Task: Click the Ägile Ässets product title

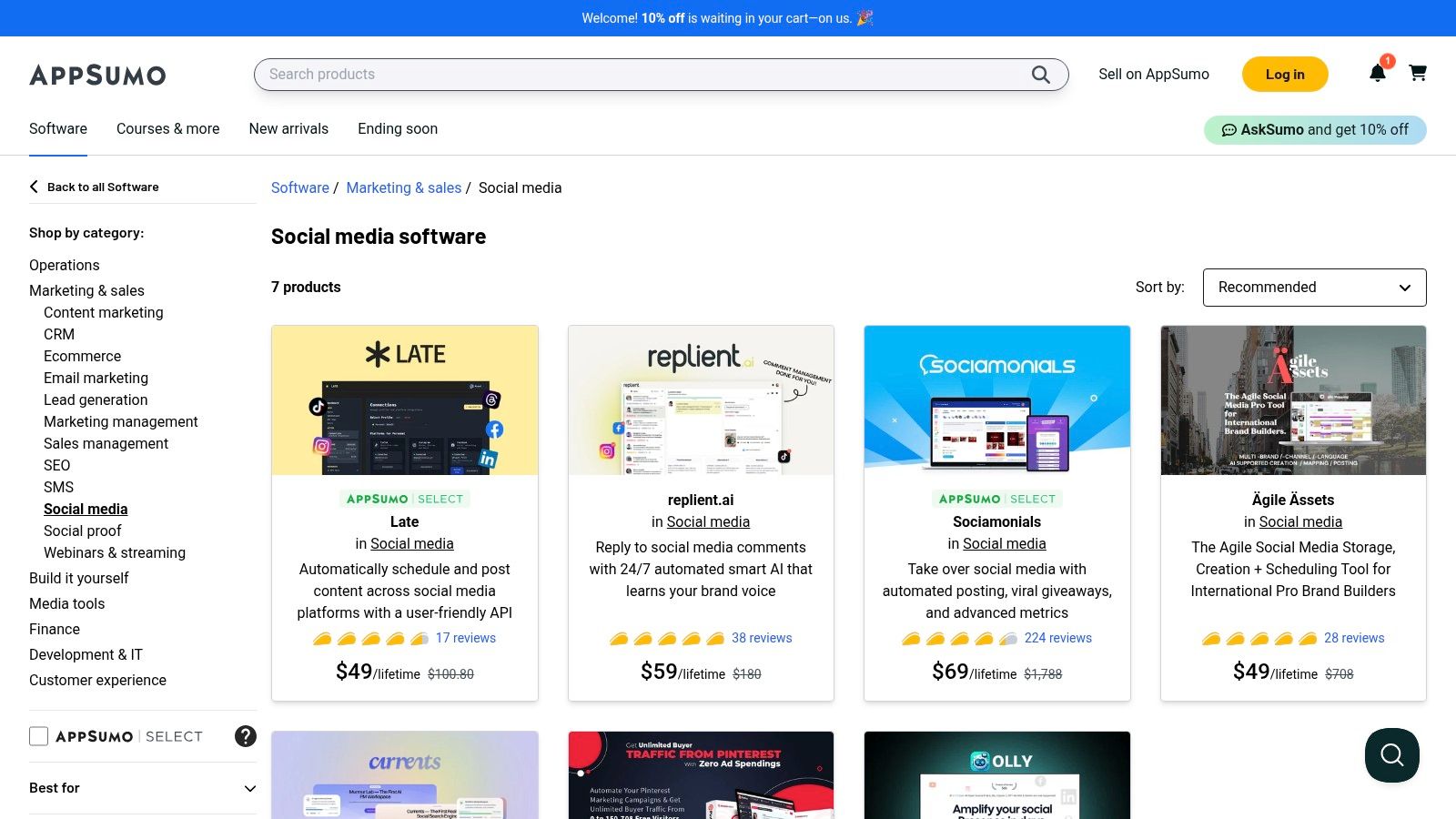Action: coord(1293,500)
